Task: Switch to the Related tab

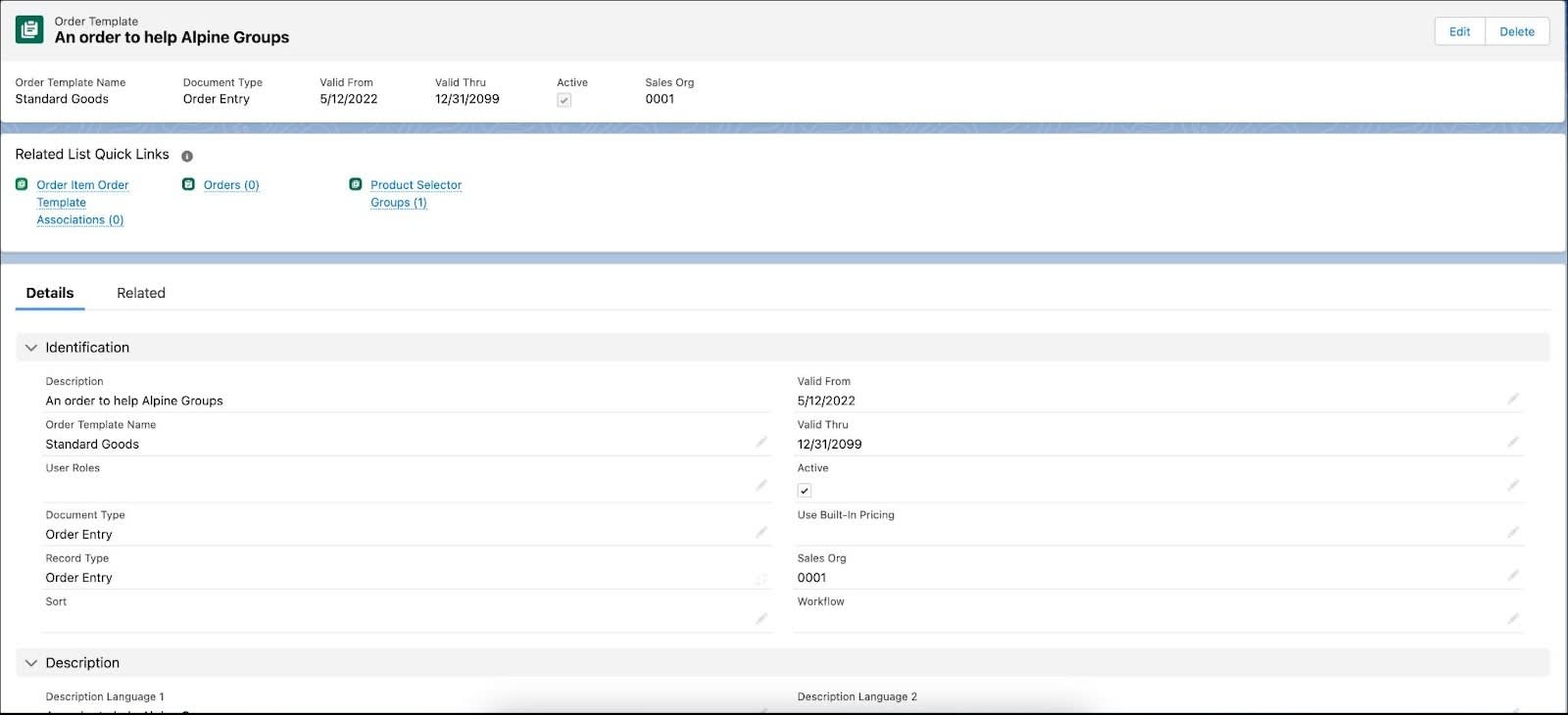Action: [141, 293]
